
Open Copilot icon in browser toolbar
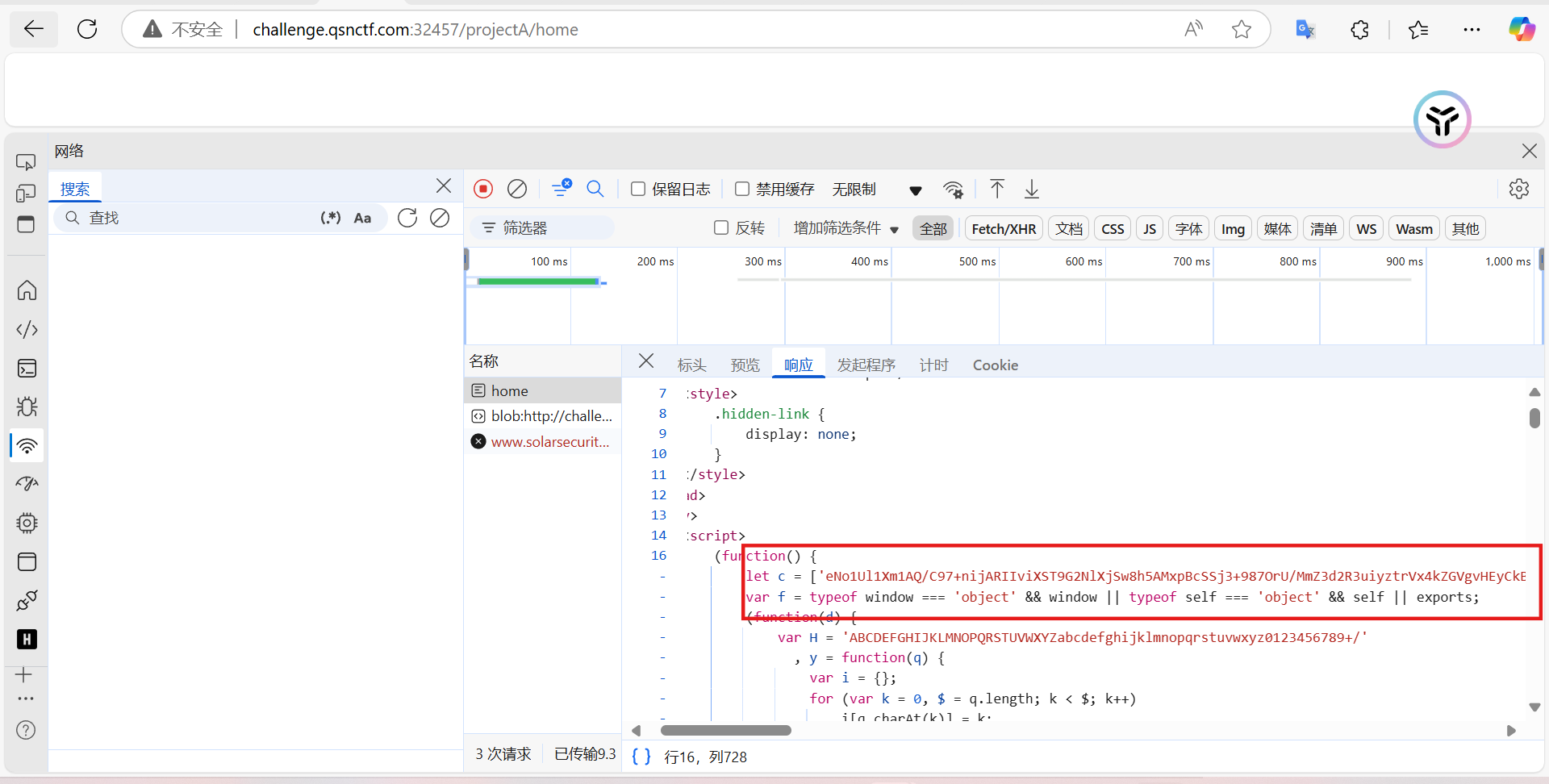coord(1522,30)
